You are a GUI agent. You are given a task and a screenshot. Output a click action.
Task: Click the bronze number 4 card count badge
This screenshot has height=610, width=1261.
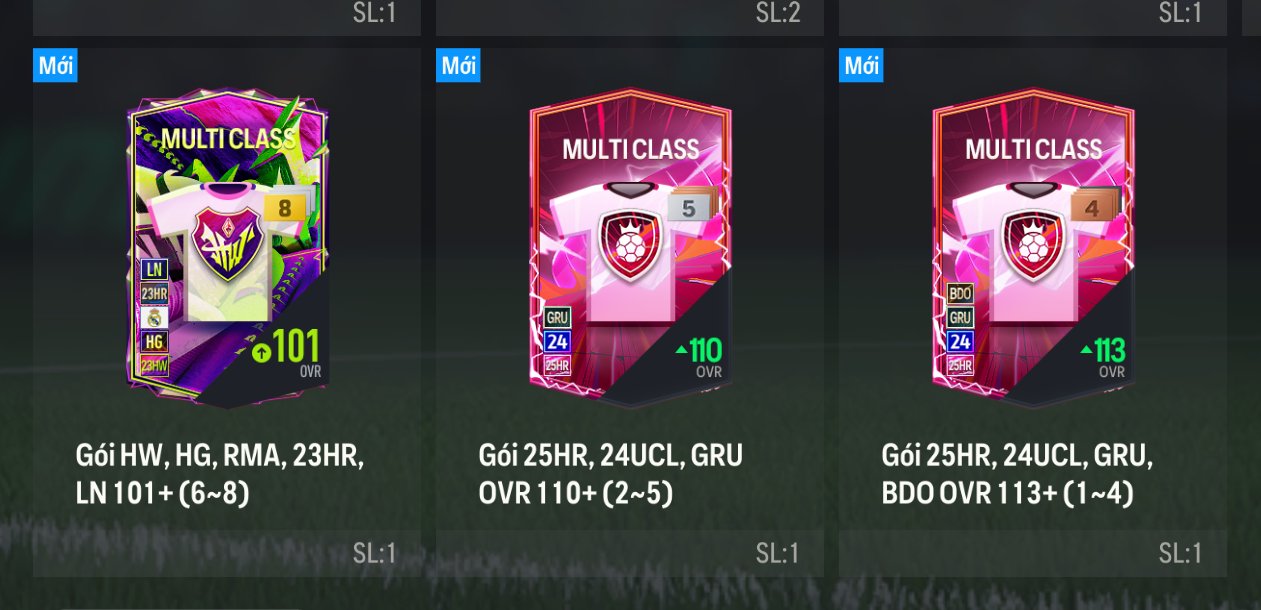pos(1092,207)
